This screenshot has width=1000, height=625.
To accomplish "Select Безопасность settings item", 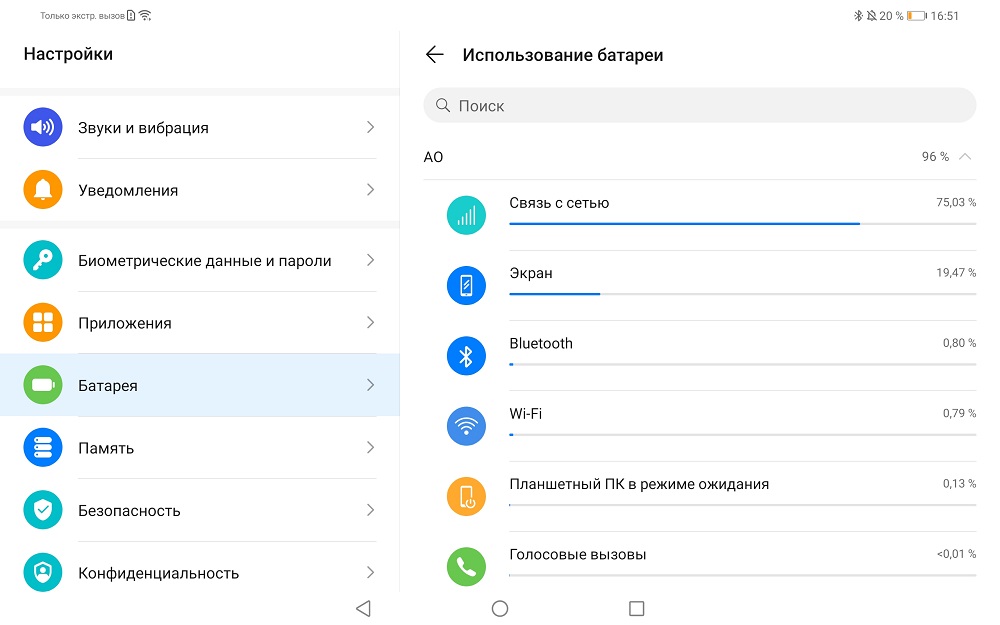I will pos(200,510).
